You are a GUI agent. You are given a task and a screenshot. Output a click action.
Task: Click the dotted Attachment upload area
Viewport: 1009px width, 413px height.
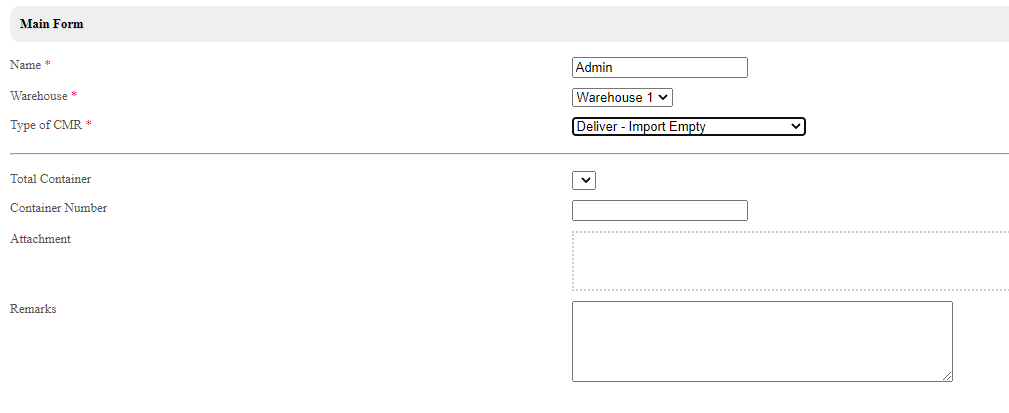click(790, 261)
